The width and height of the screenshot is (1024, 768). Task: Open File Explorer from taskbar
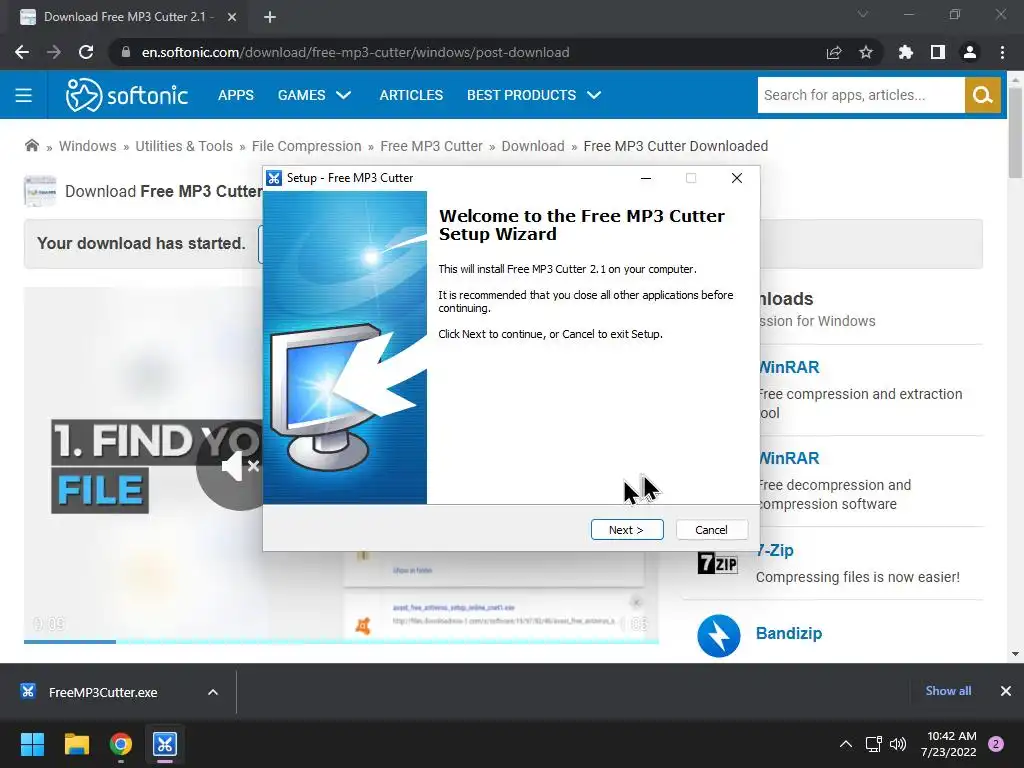coord(76,744)
